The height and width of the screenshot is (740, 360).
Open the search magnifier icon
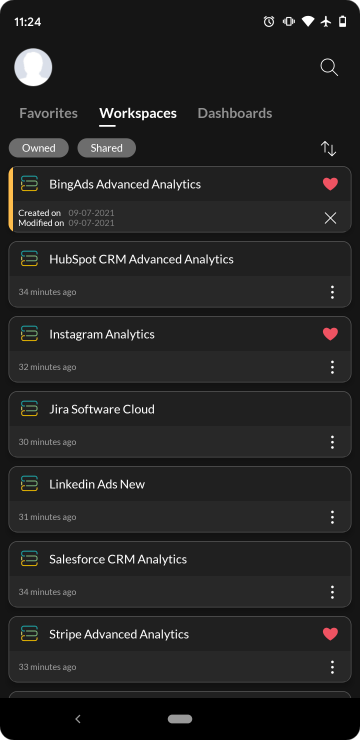click(329, 67)
